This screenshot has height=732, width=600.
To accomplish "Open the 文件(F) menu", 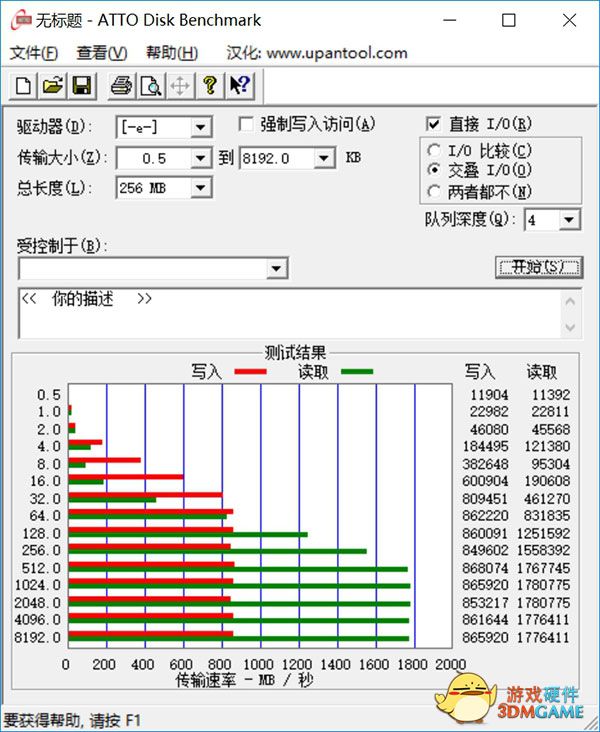I will [x=34, y=53].
